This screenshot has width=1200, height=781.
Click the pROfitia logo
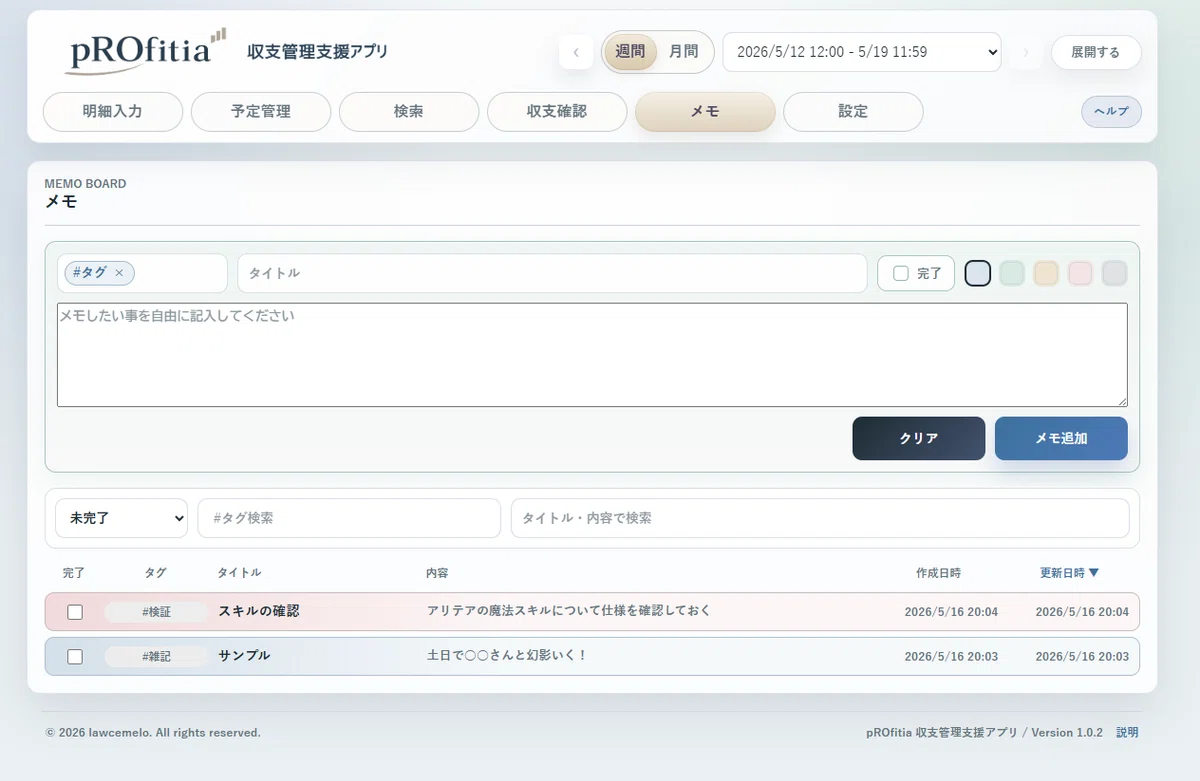pos(146,50)
